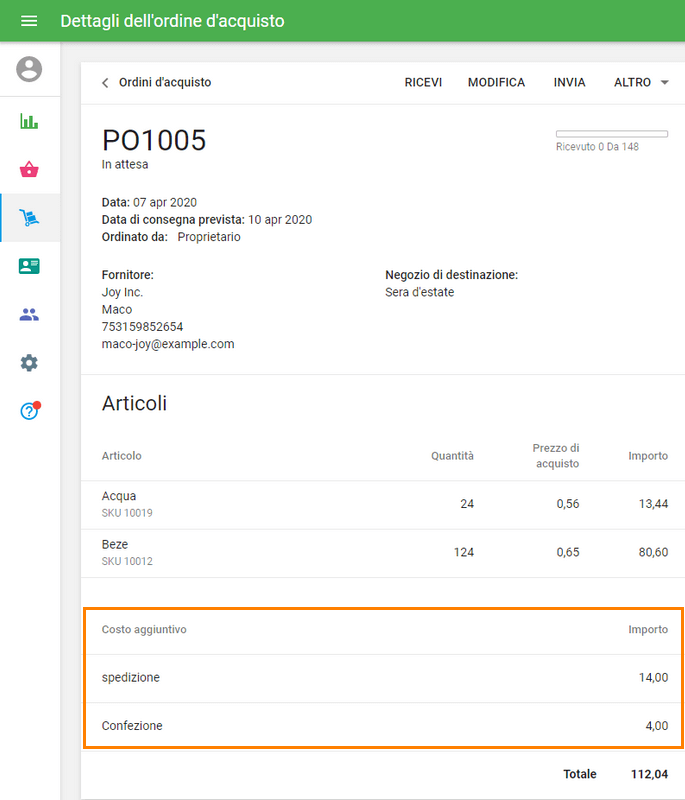
Task: Return to Ordini d'acquisto list
Action: pos(165,83)
